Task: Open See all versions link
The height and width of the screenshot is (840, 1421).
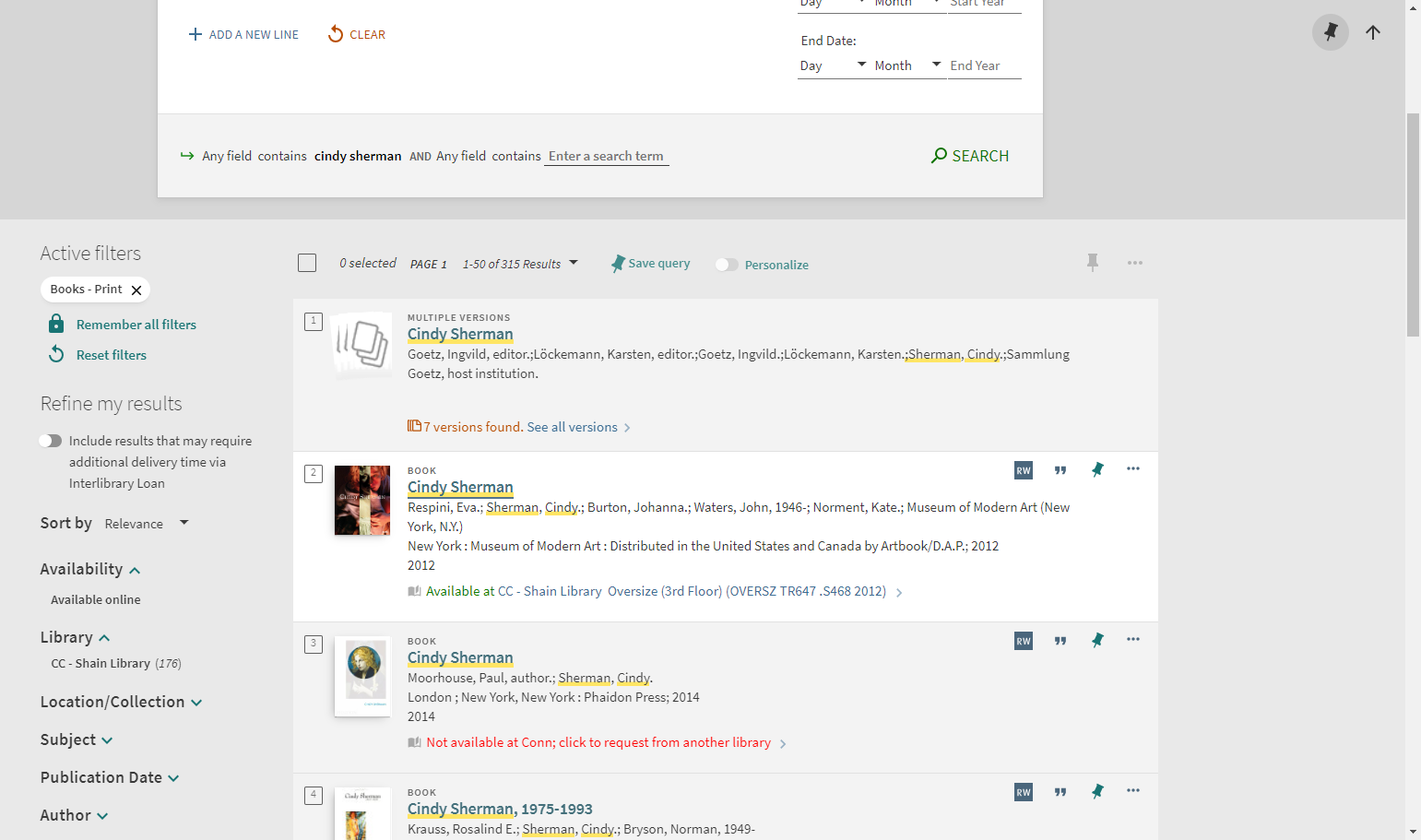Action: tap(578, 427)
